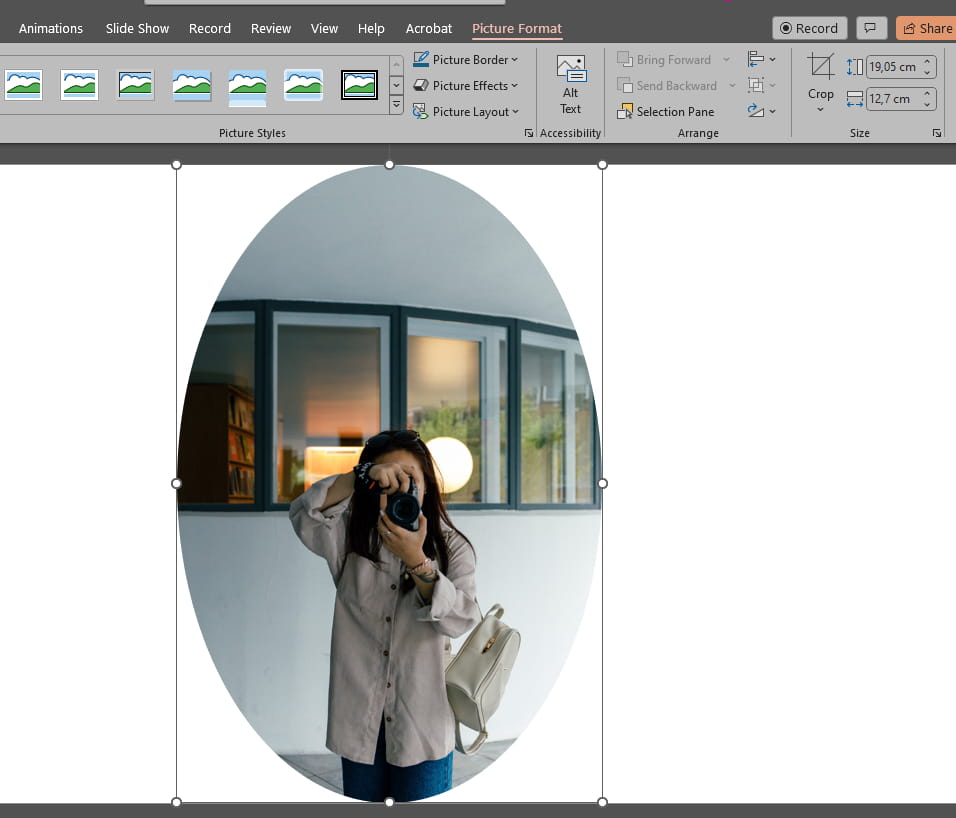Click the Share button

(x=926, y=28)
